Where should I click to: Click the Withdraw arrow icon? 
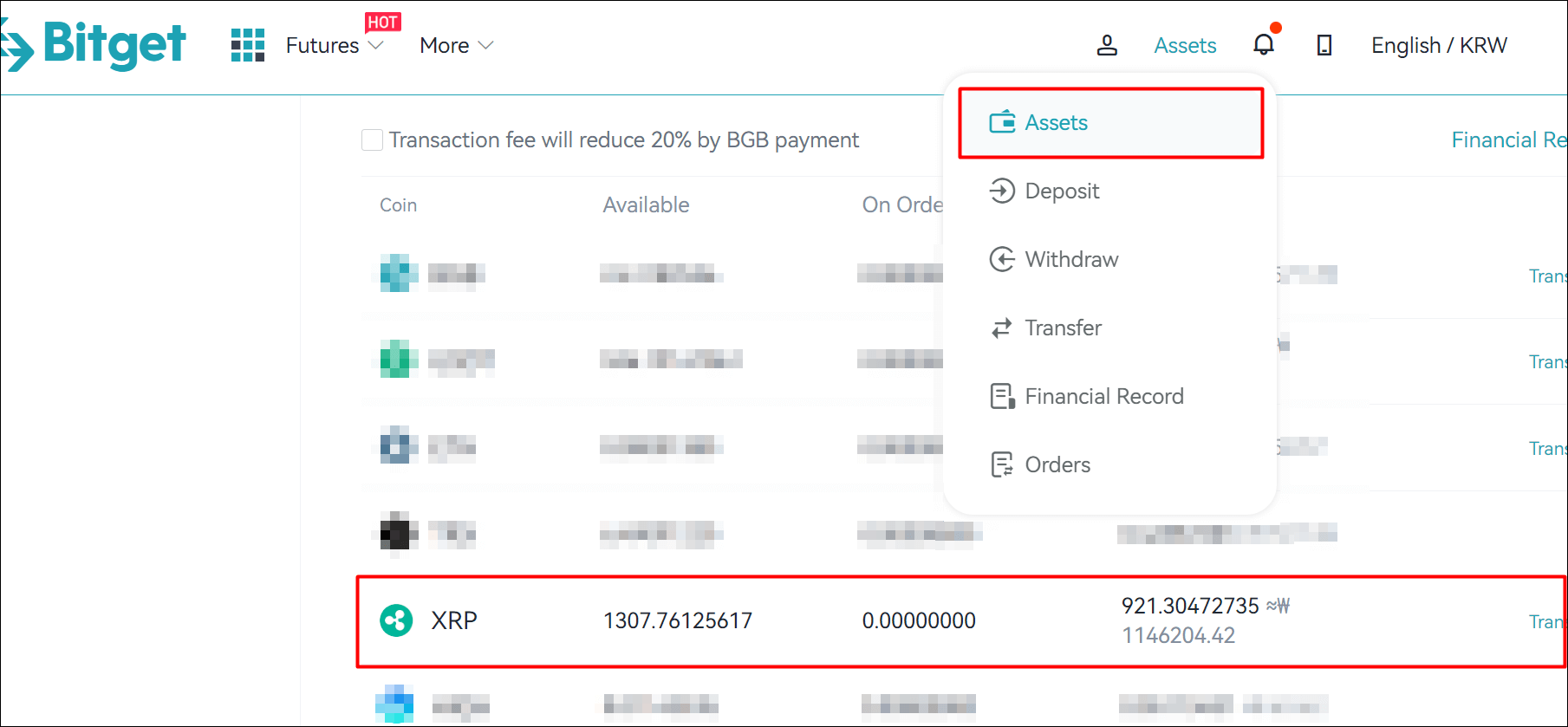(x=1002, y=259)
